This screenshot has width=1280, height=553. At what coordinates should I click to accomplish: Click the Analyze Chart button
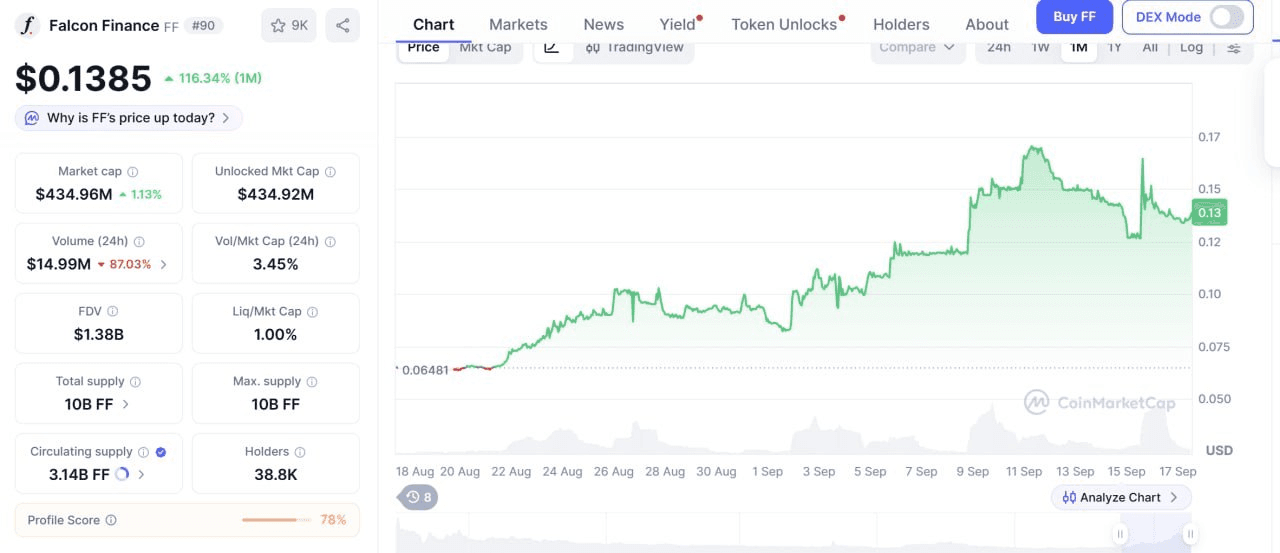(x=1121, y=497)
